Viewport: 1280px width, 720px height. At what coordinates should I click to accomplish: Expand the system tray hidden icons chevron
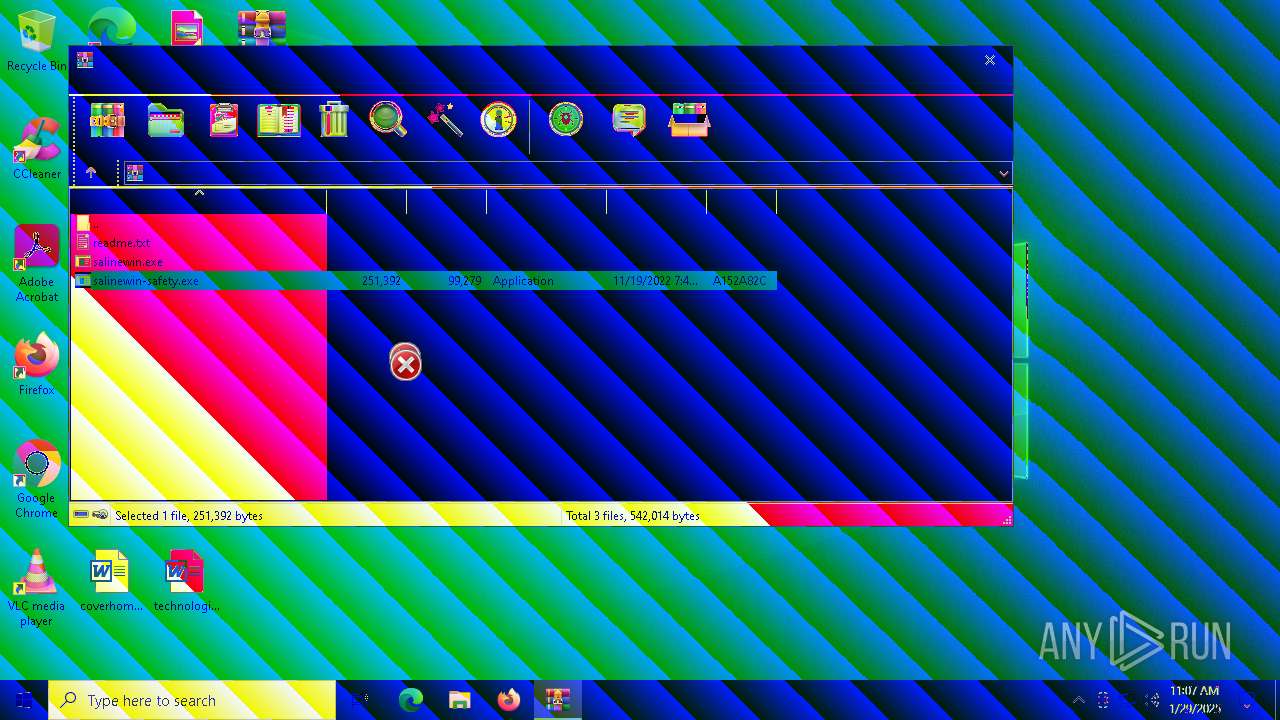tap(1078, 700)
